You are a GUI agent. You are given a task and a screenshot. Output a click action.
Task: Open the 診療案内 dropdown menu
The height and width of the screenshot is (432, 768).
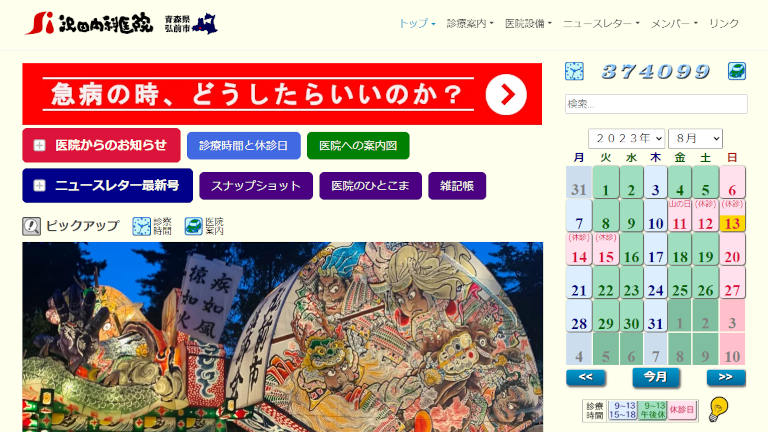tap(470, 24)
